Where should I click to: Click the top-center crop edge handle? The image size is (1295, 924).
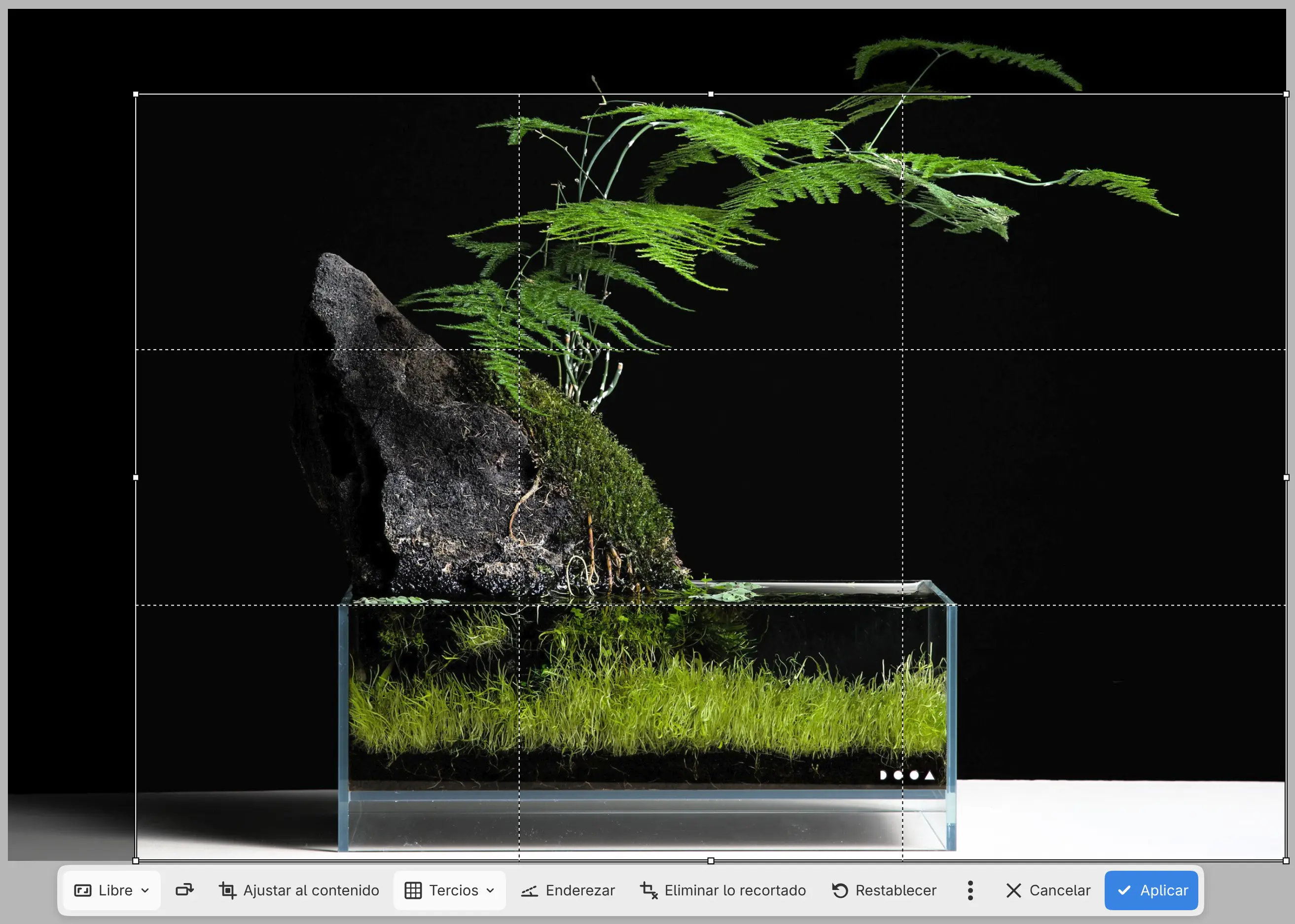pyautogui.click(x=711, y=94)
